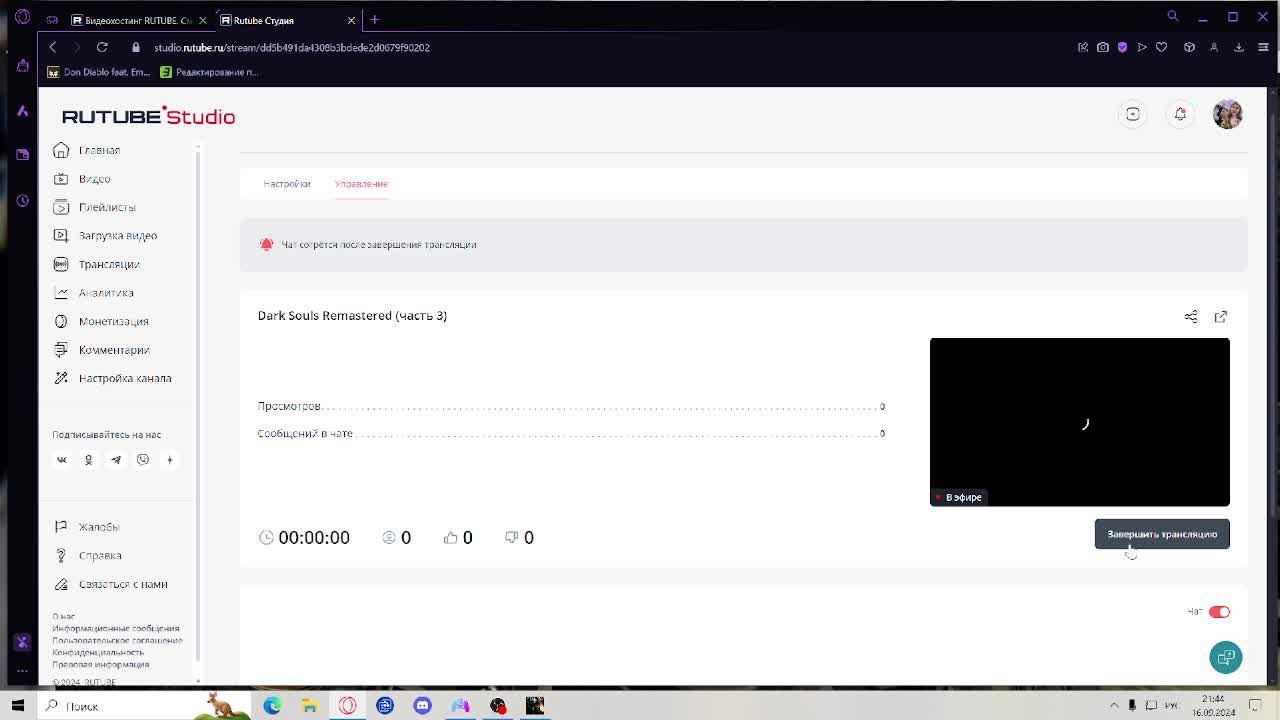Click the live stream preview player
Image resolution: width=1280 pixels, height=720 pixels.
click(x=1080, y=422)
